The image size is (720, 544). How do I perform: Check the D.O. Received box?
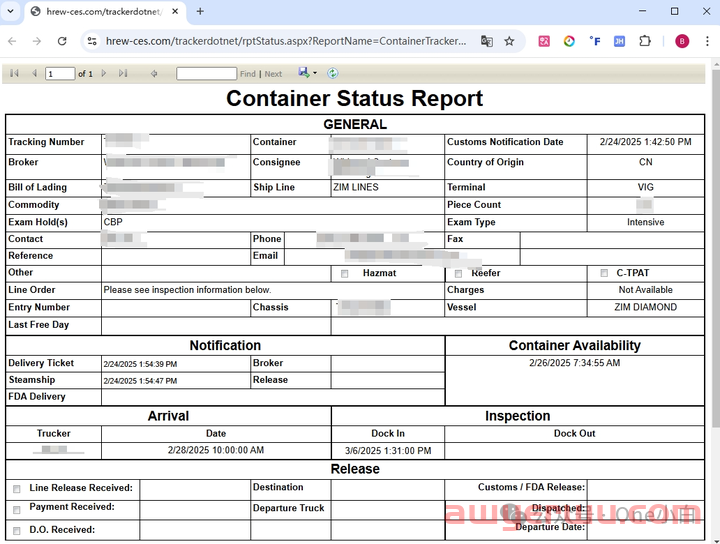point(17,531)
